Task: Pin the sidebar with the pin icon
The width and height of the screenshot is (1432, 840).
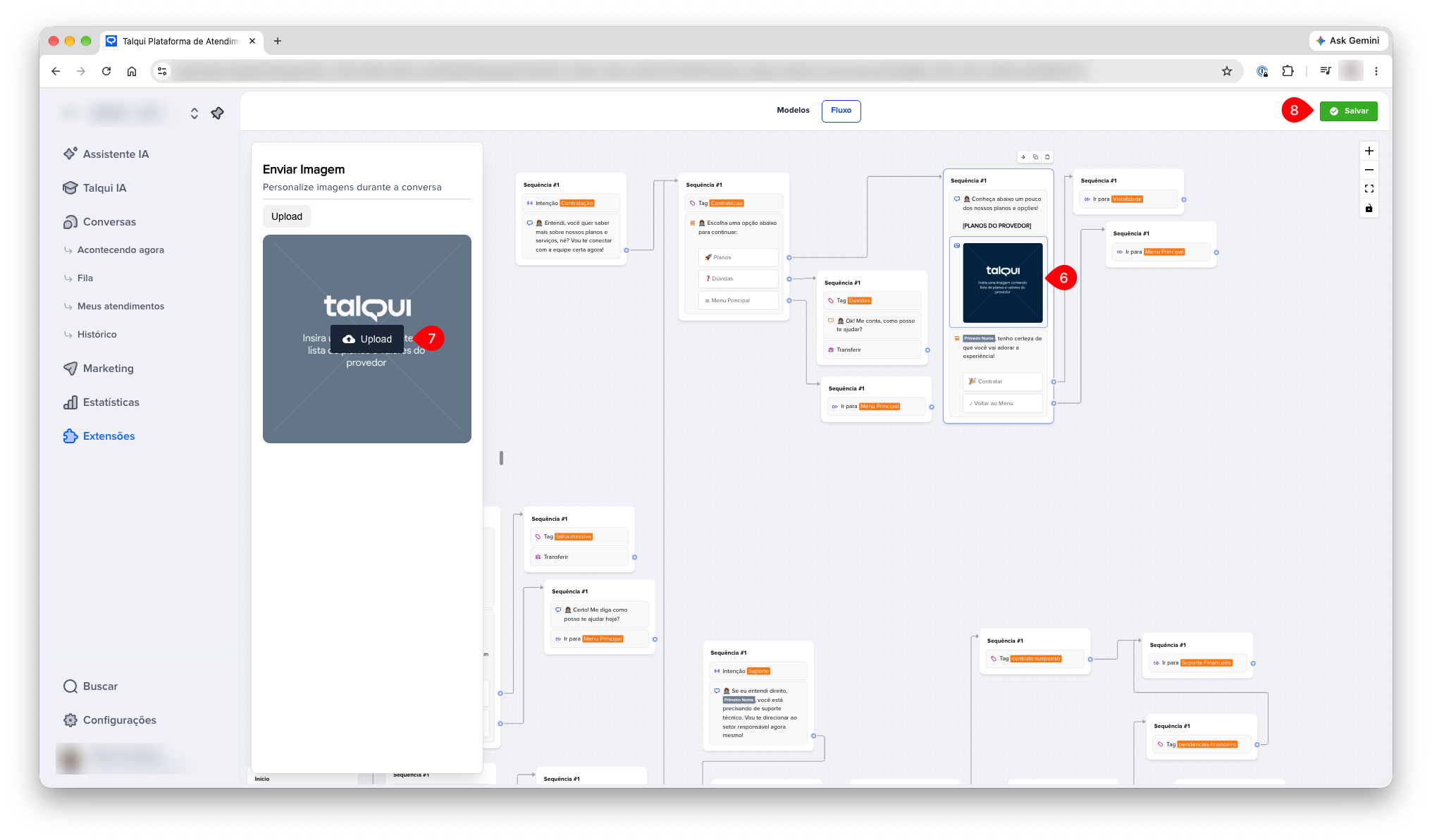Action: (x=218, y=113)
